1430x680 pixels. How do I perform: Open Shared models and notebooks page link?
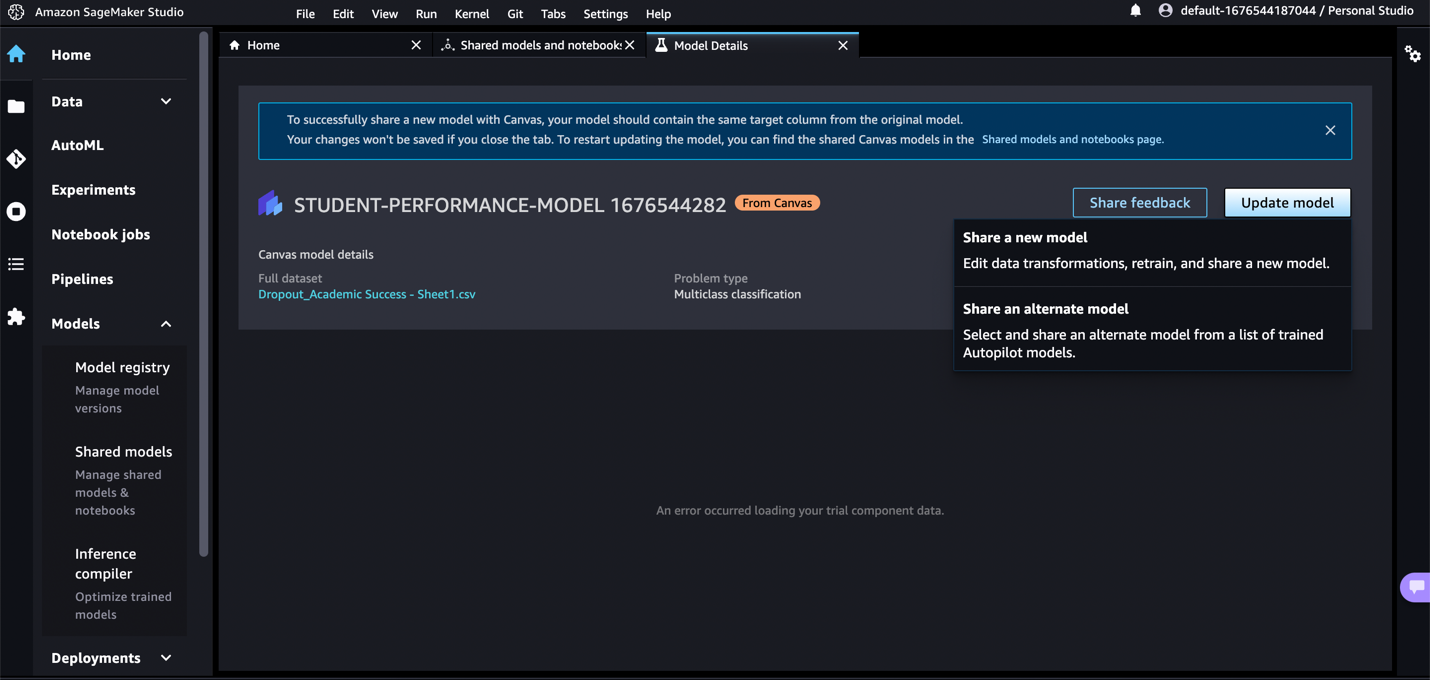[1073, 139]
